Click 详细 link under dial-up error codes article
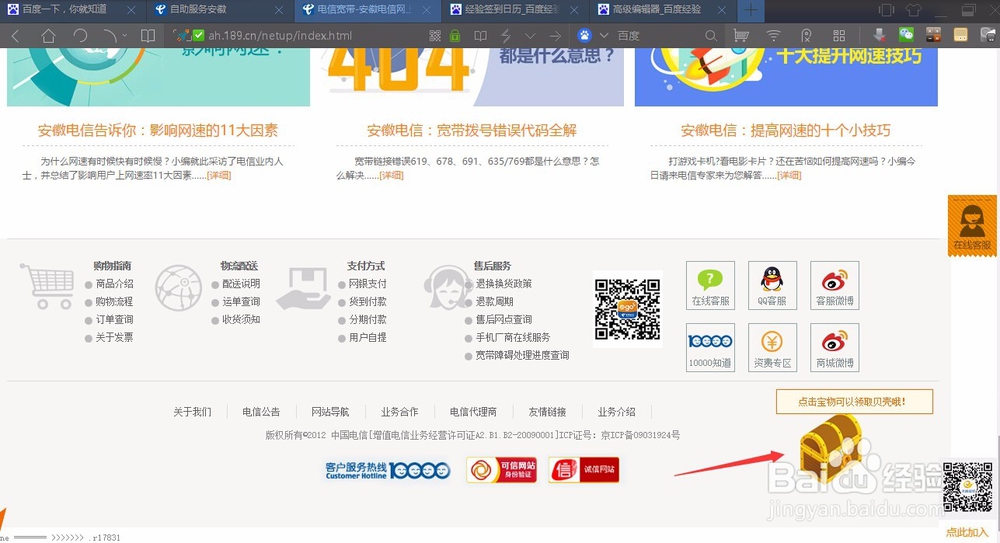 click(391, 175)
